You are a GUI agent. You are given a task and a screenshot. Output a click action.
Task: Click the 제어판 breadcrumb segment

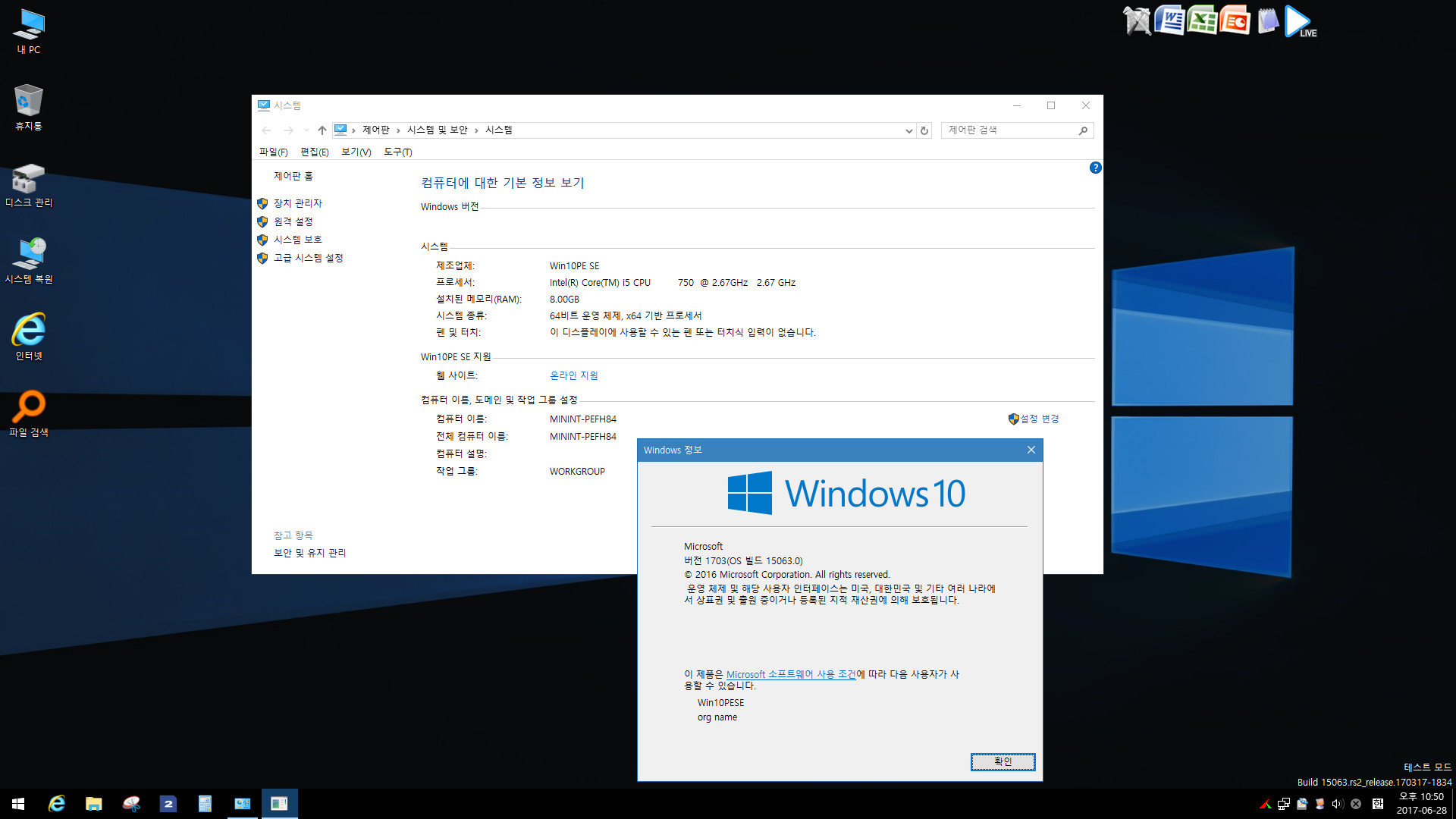click(x=376, y=130)
